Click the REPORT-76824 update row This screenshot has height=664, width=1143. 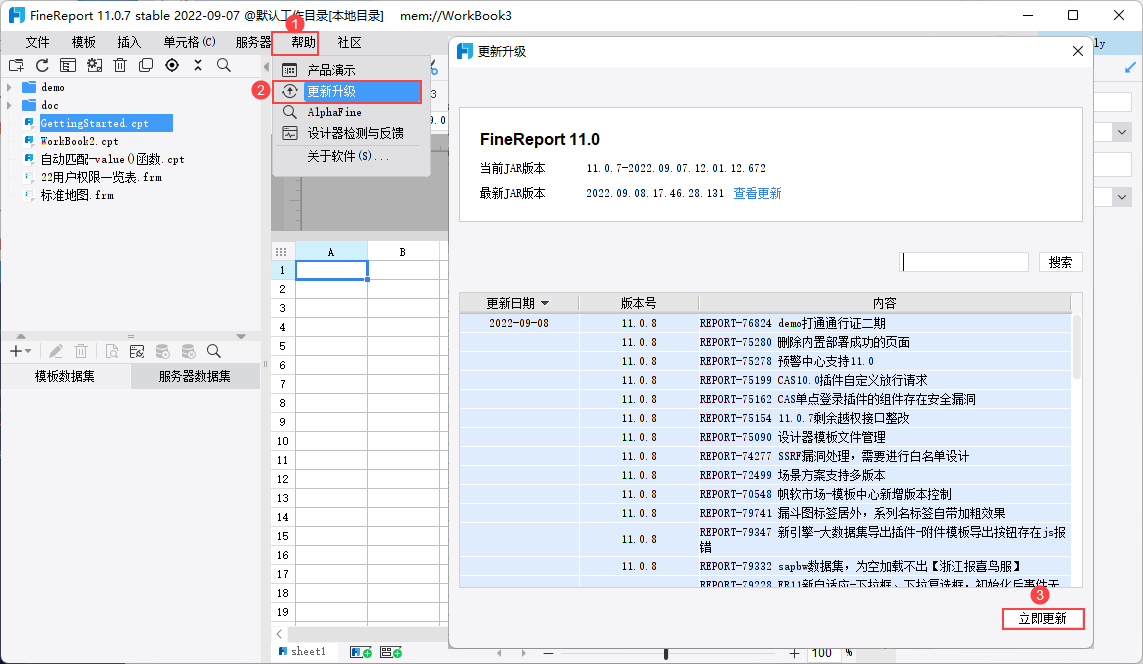[x=765, y=323]
